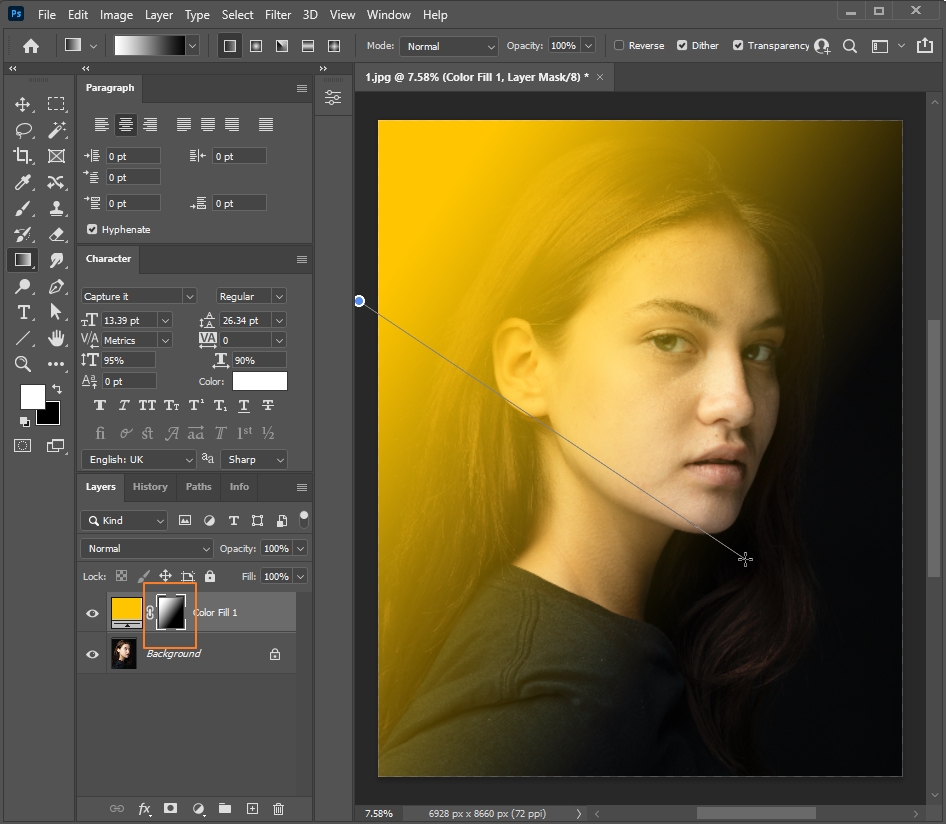Select the Move tool

tap(23, 104)
